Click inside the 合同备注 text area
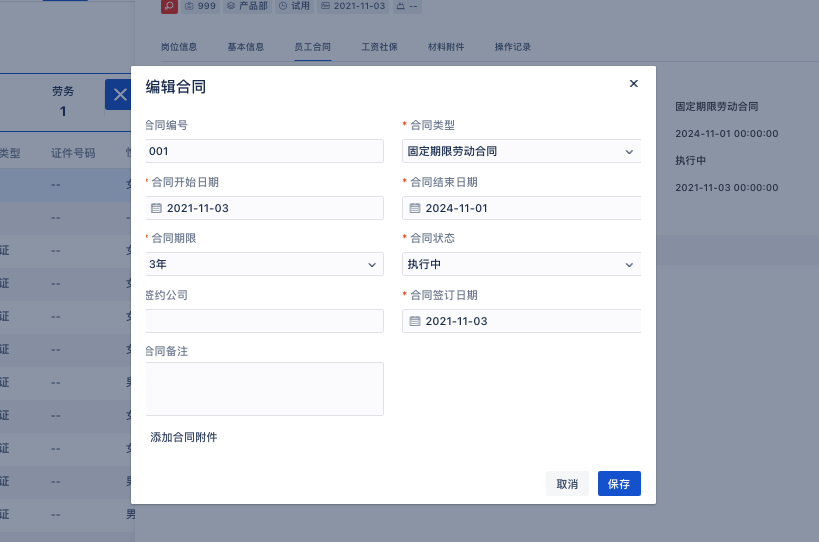819x542 pixels. click(264, 389)
